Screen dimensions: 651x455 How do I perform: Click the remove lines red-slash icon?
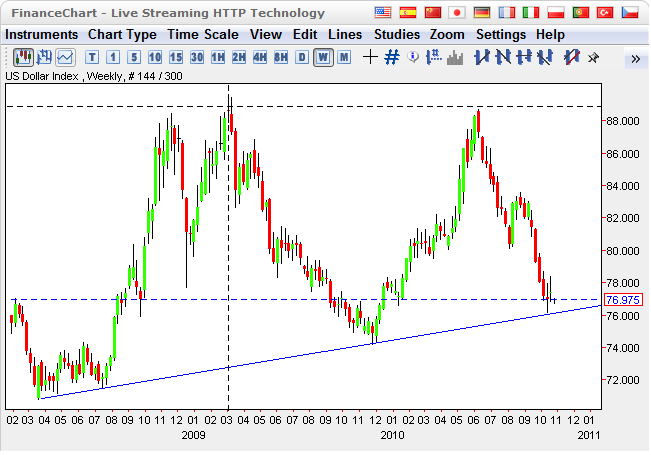pyautogui.click(x=572, y=57)
